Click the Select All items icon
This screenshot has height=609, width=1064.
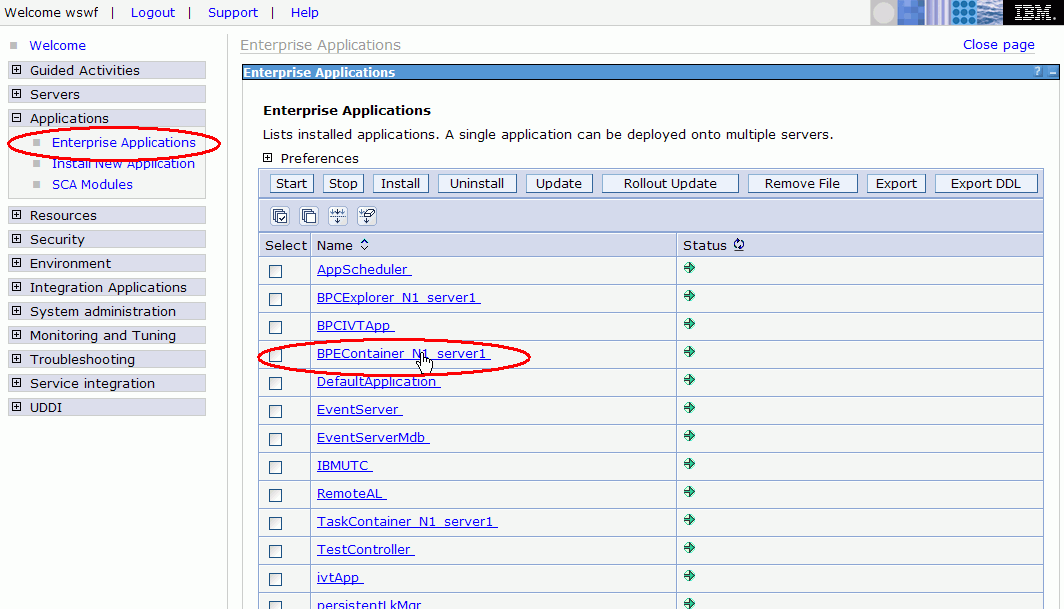pos(280,216)
